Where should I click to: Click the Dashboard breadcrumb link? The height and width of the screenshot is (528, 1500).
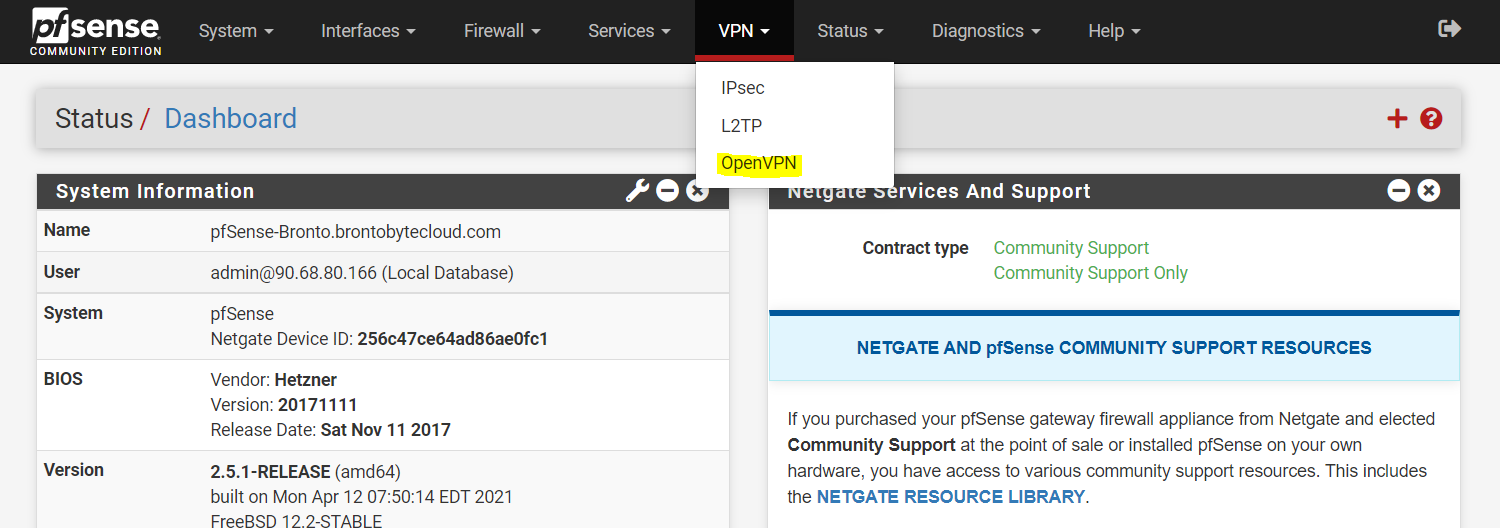click(x=230, y=118)
